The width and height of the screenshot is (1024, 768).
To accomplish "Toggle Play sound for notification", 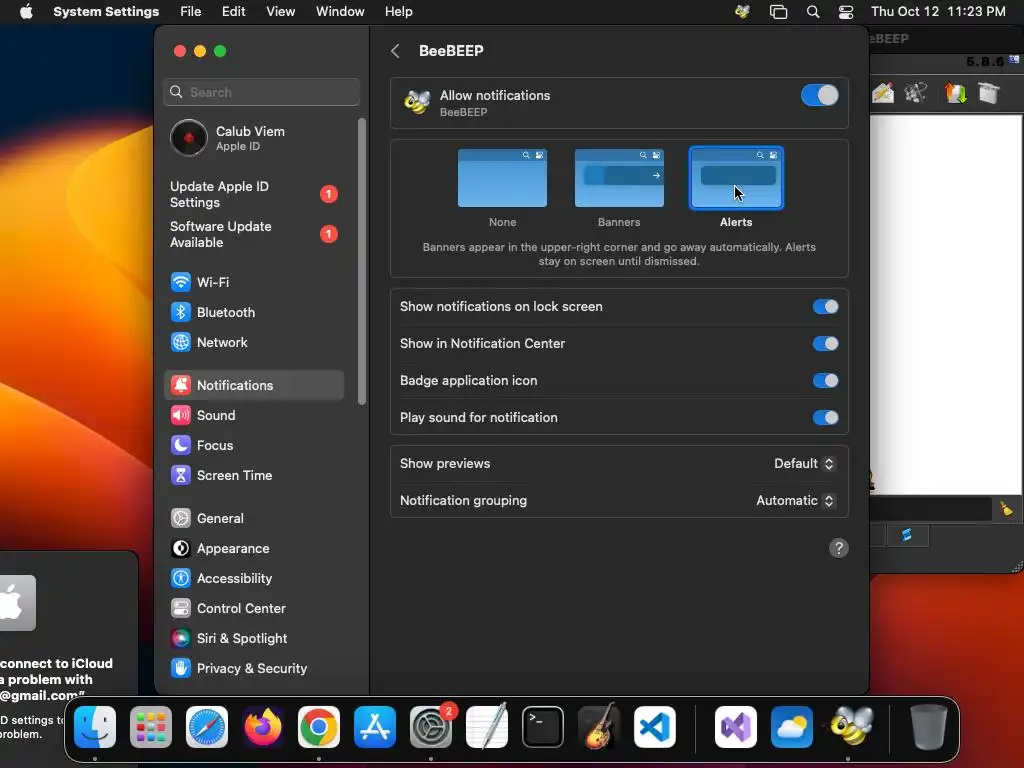I will tap(825, 418).
